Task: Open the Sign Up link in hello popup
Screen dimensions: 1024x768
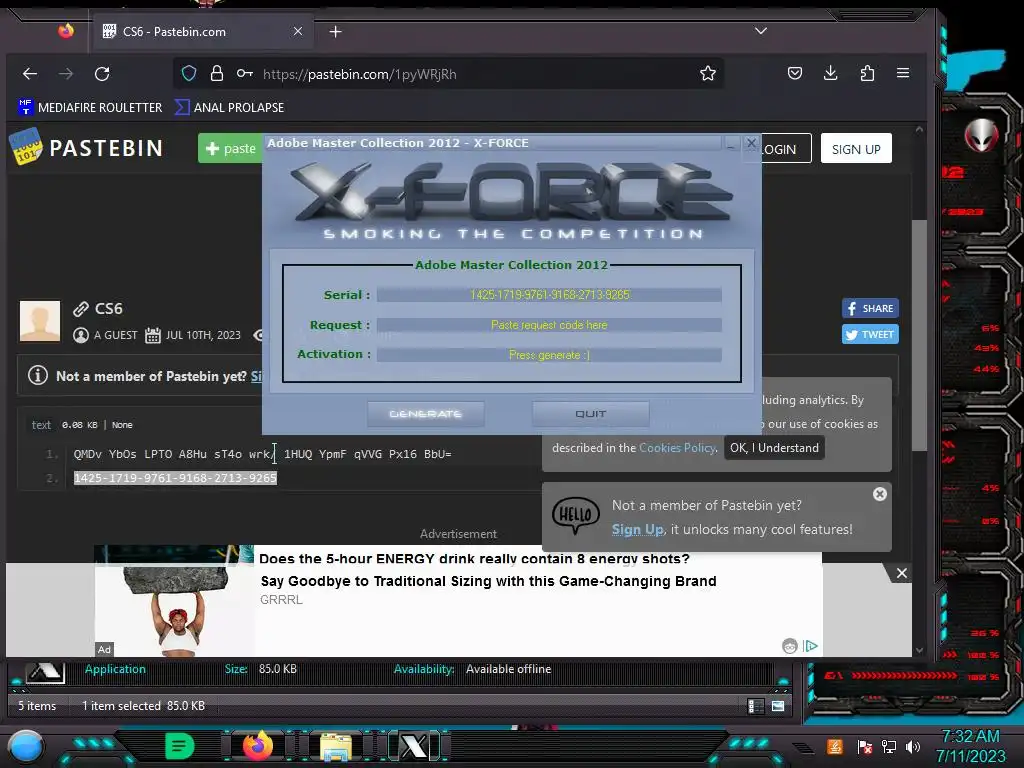Action: point(637,530)
